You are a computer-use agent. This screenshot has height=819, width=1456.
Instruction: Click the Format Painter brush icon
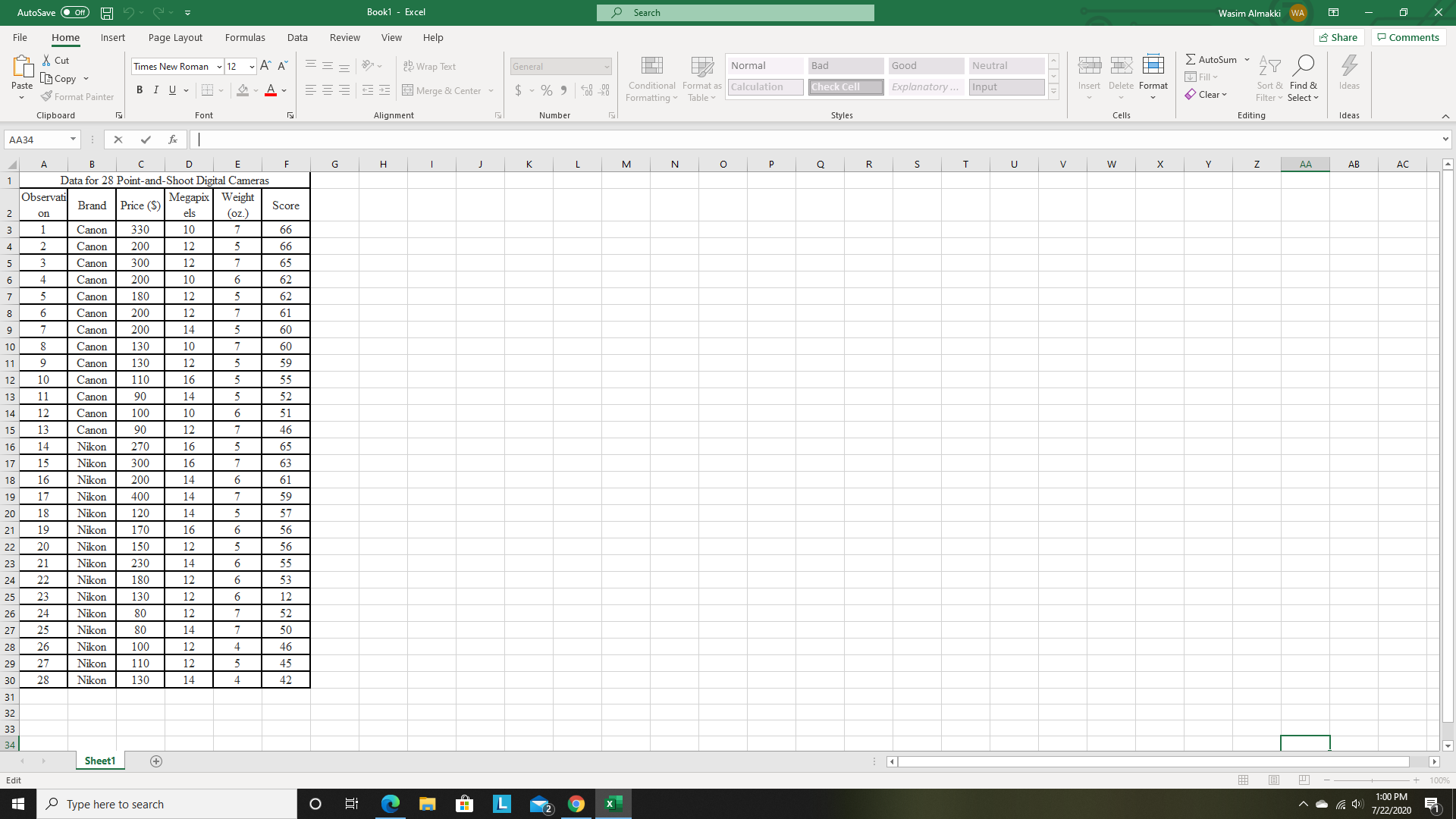coord(47,97)
